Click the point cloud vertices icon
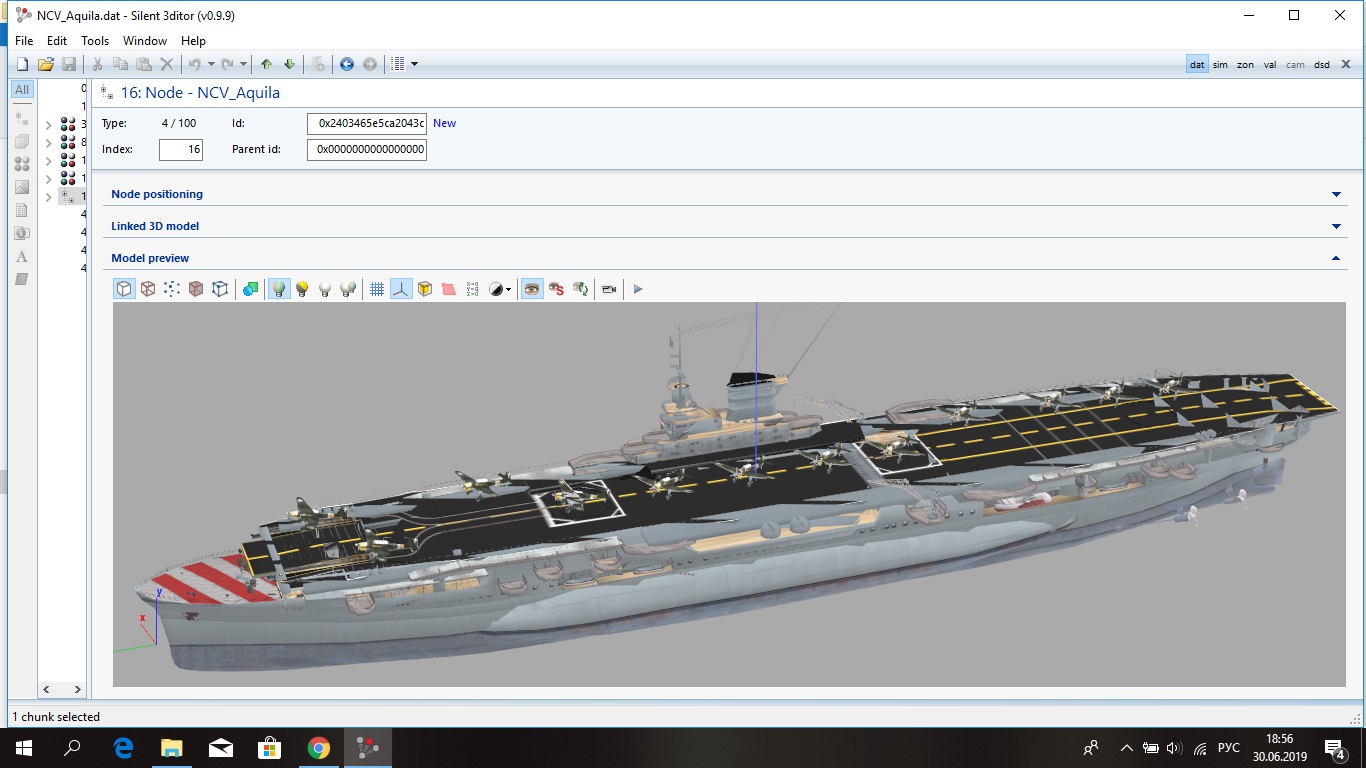Image resolution: width=1366 pixels, height=768 pixels. pos(172,289)
